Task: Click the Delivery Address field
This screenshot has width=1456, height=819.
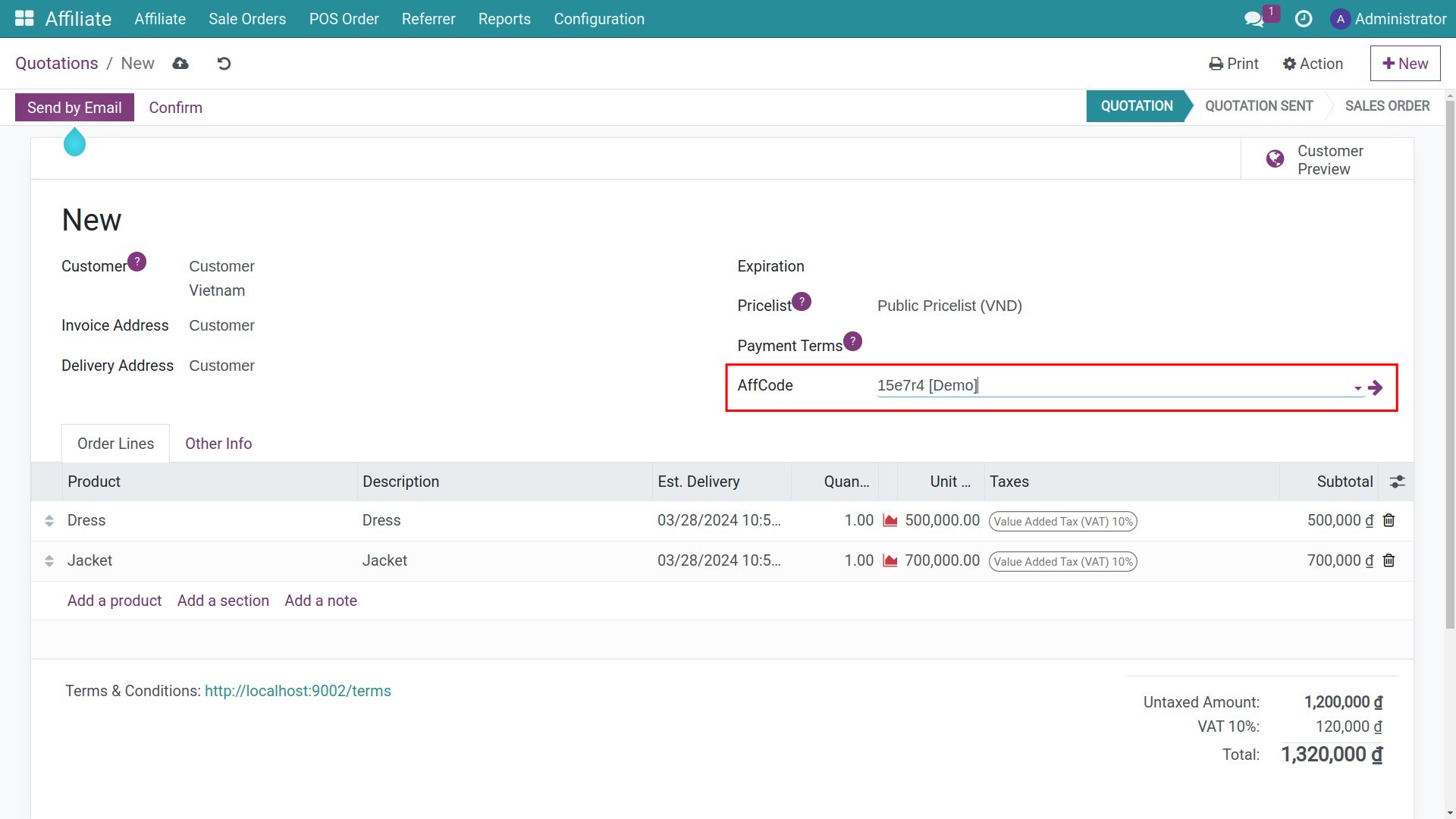Action: [221, 366]
